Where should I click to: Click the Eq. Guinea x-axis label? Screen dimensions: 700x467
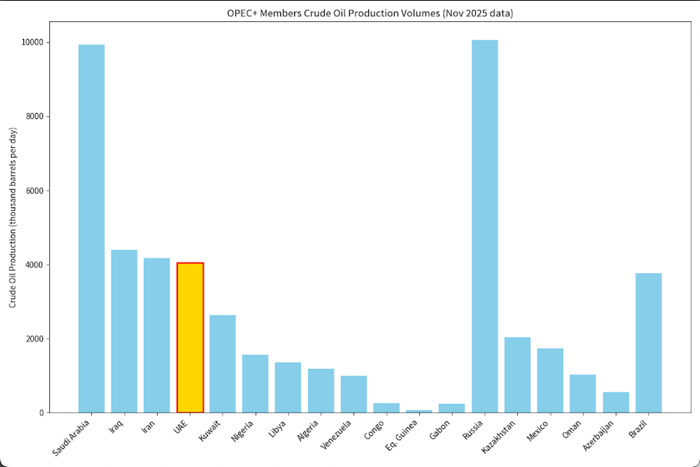pyautogui.click(x=405, y=432)
